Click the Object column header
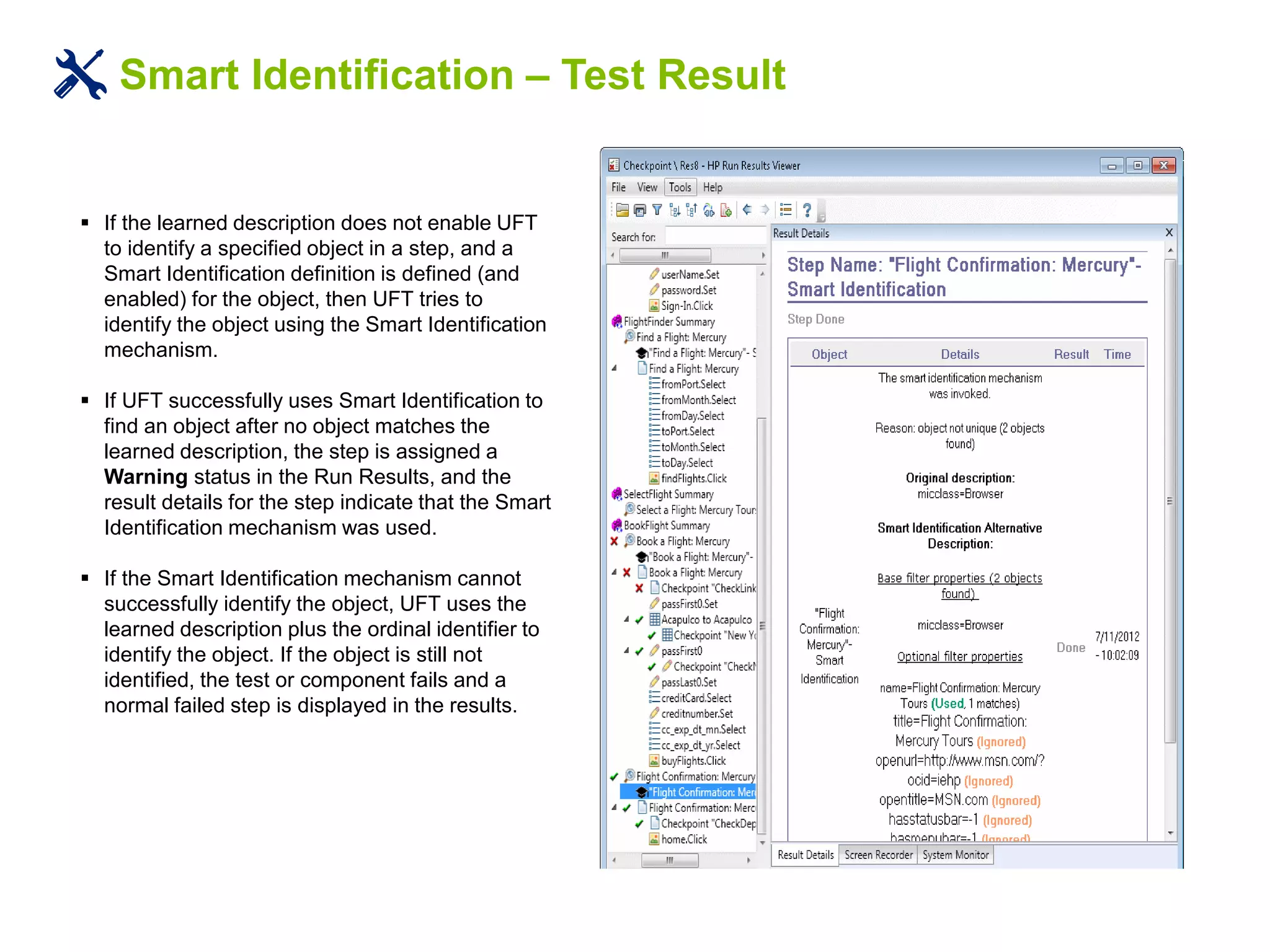Screen dimensions: 1270x952 pyautogui.click(x=829, y=354)
